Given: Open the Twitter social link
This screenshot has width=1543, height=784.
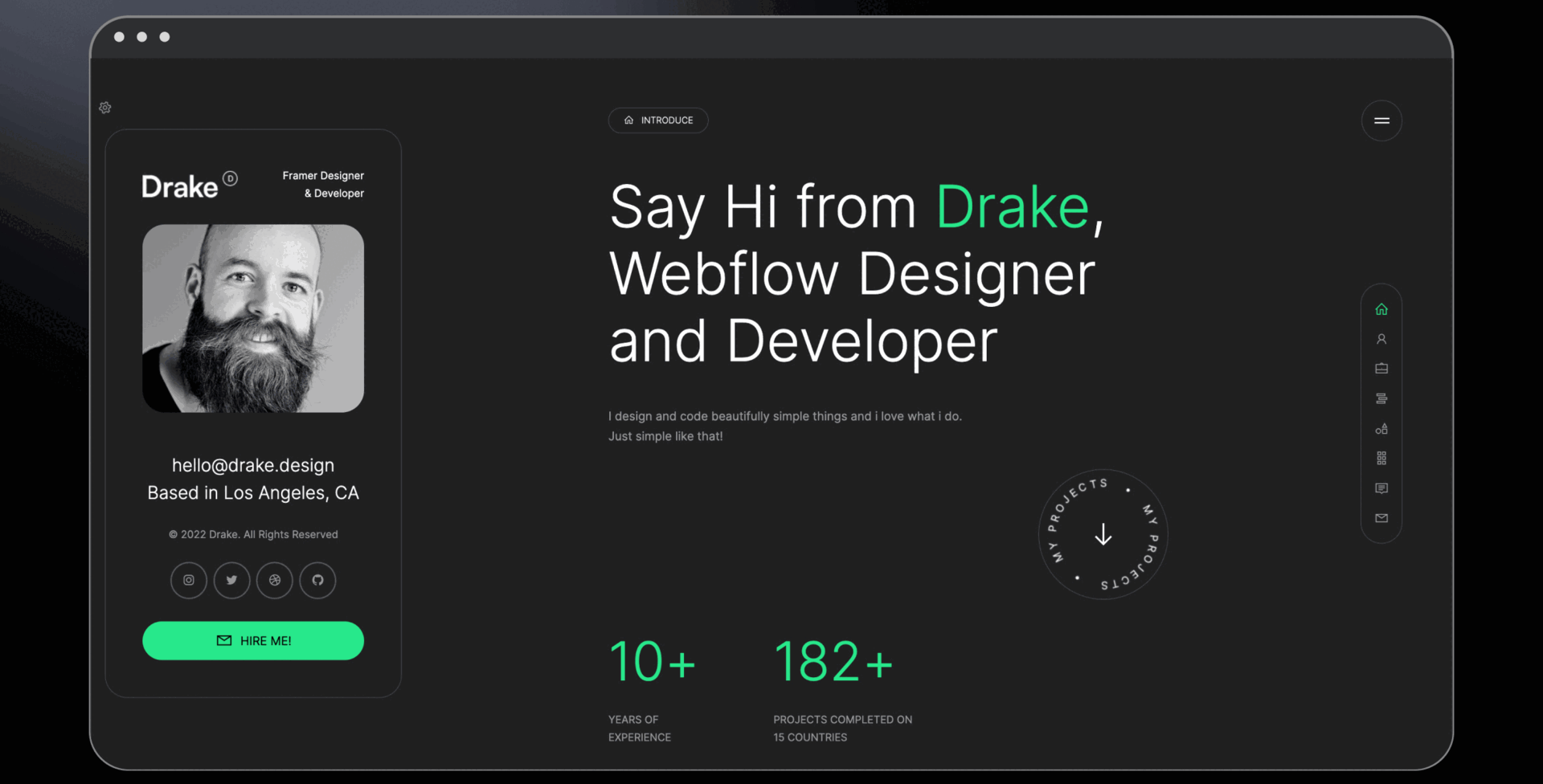Looking at the screenshot, I should pos(231,580).
